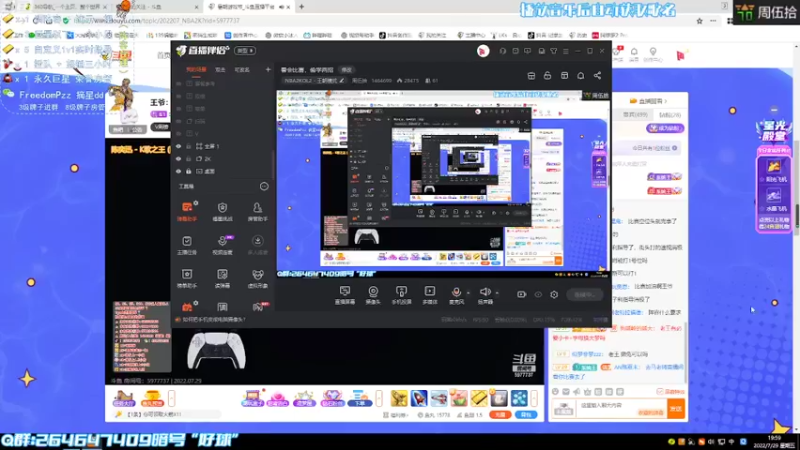Tick the checkbox above Douyu chat input
The width and height of the screenshot is (800, 450).
point(660,391)
